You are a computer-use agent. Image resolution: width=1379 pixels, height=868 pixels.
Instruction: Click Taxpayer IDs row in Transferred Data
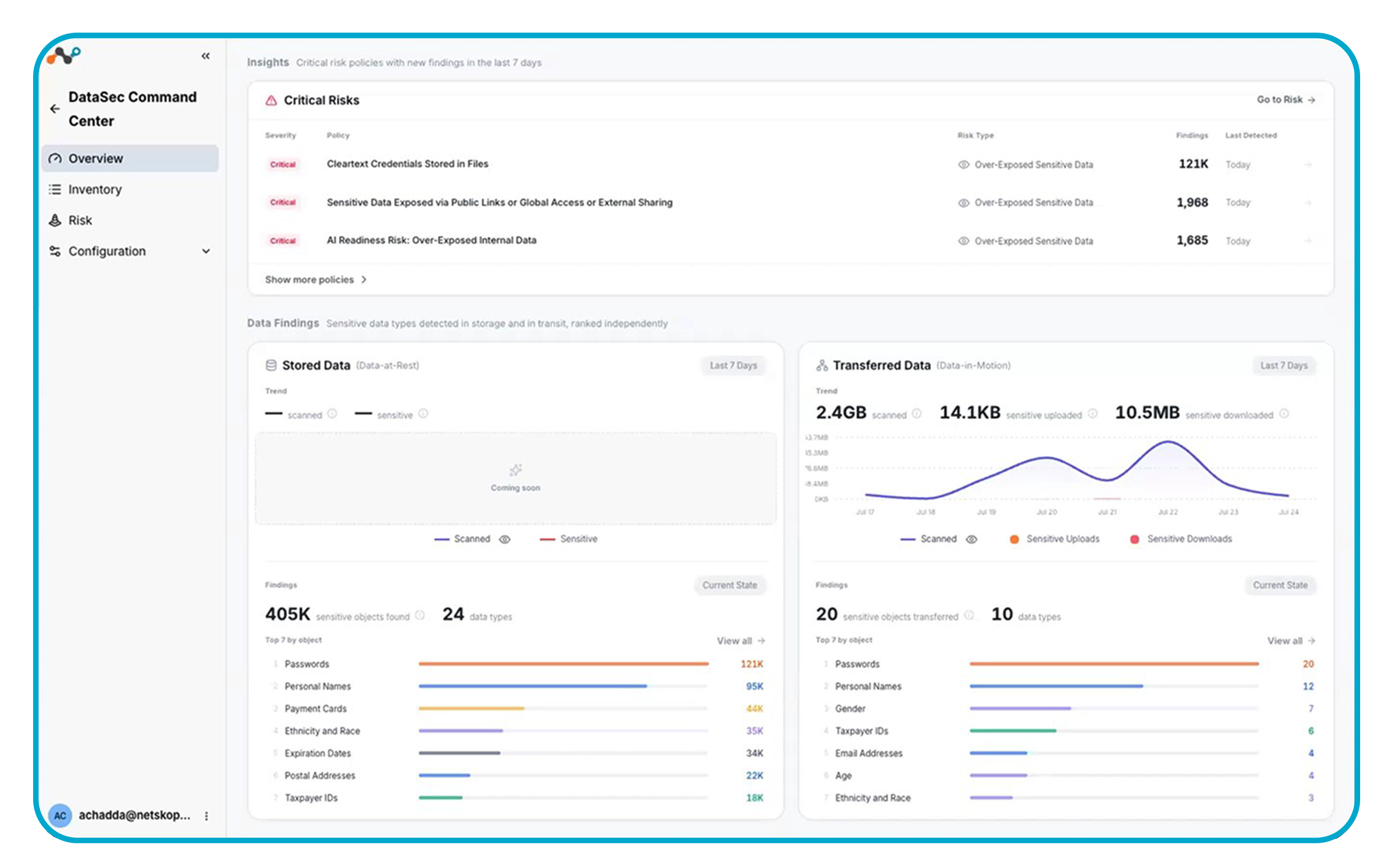(x=1066, y=731)
